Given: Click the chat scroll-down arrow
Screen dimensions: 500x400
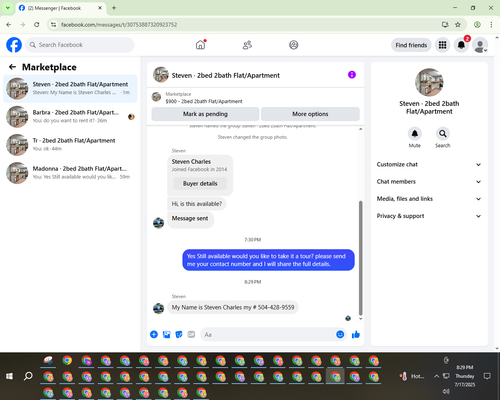Looking at the screenshot, I should tap(360, 319).
